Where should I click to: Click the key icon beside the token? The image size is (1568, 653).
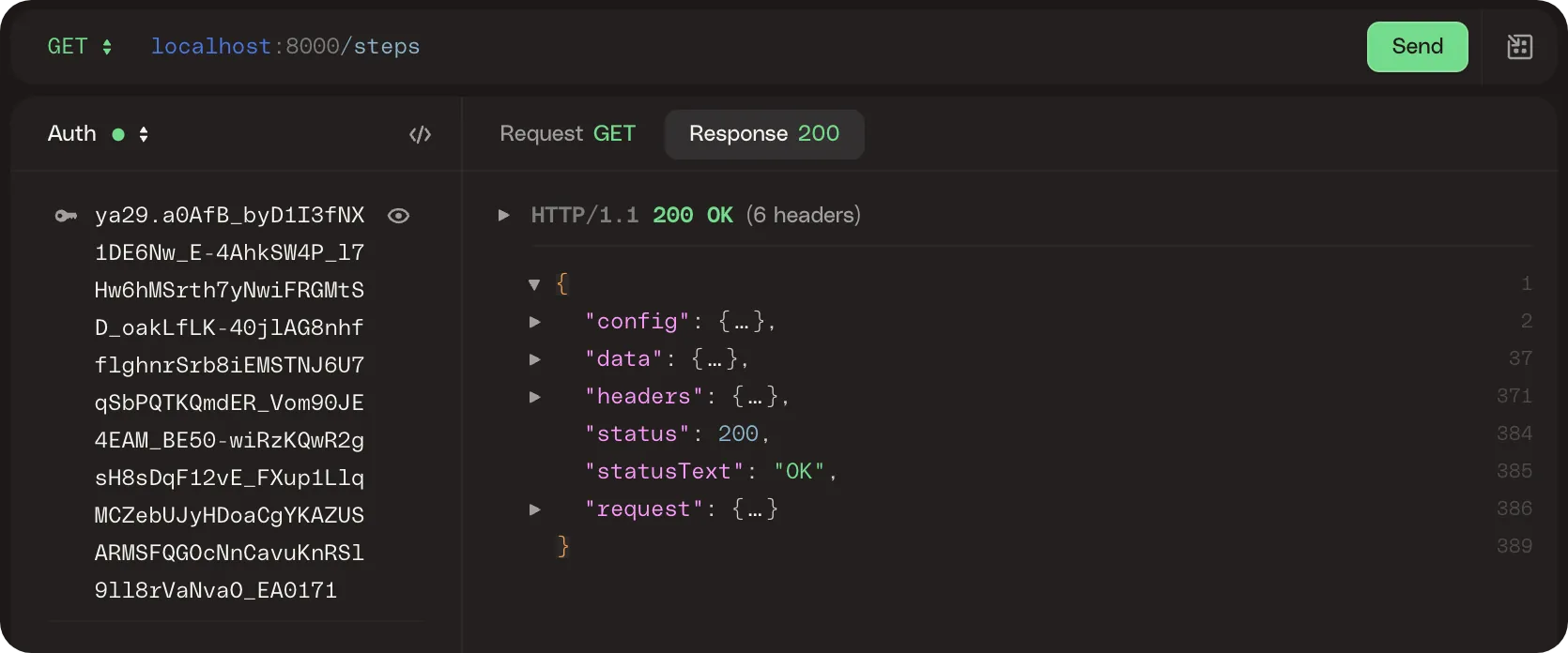[x=66, y=216]
